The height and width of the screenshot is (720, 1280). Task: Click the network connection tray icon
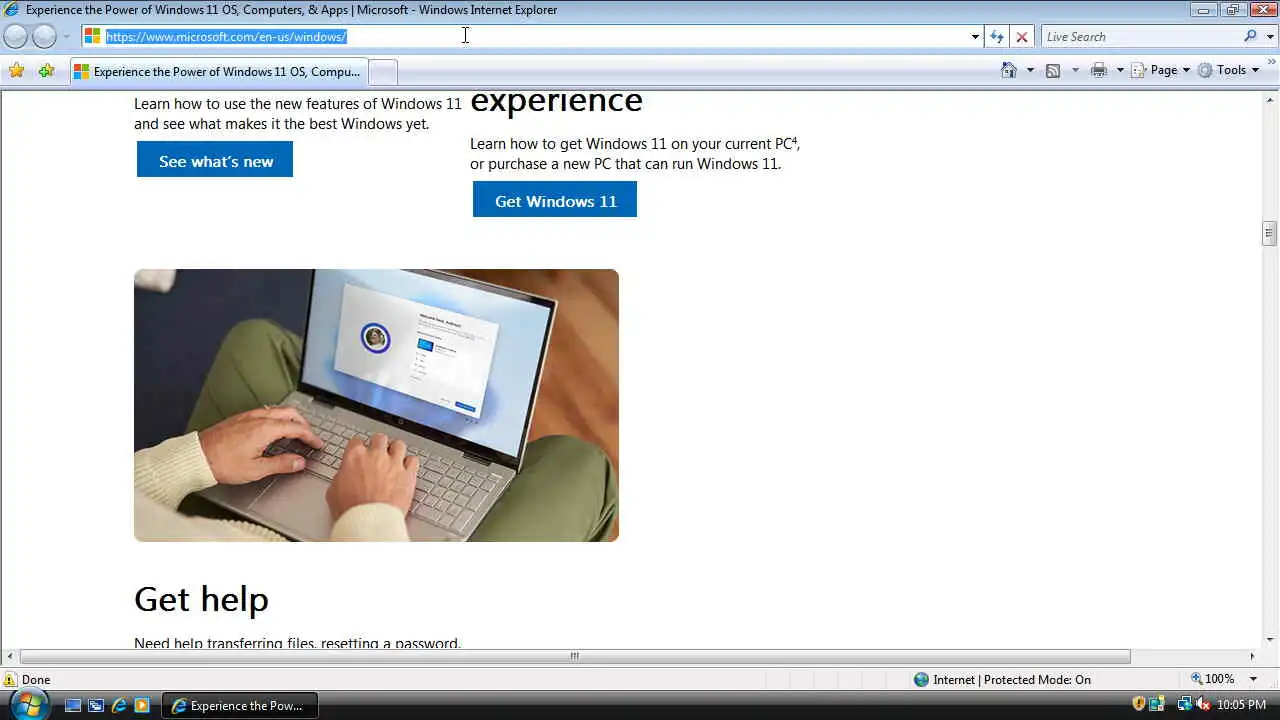(x=1184, y=704)
